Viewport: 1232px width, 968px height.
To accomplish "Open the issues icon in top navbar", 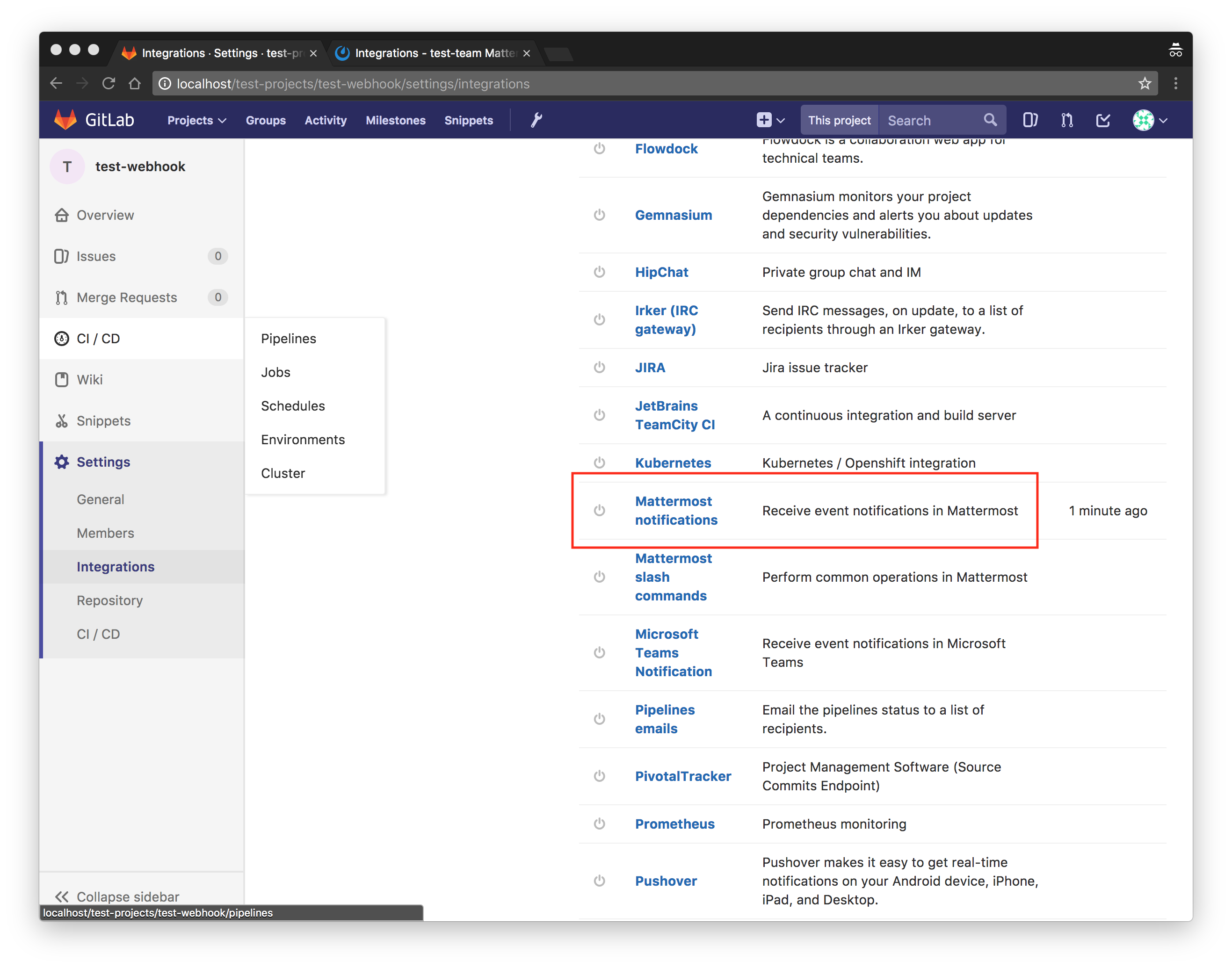I will [x=1029, y=120].
